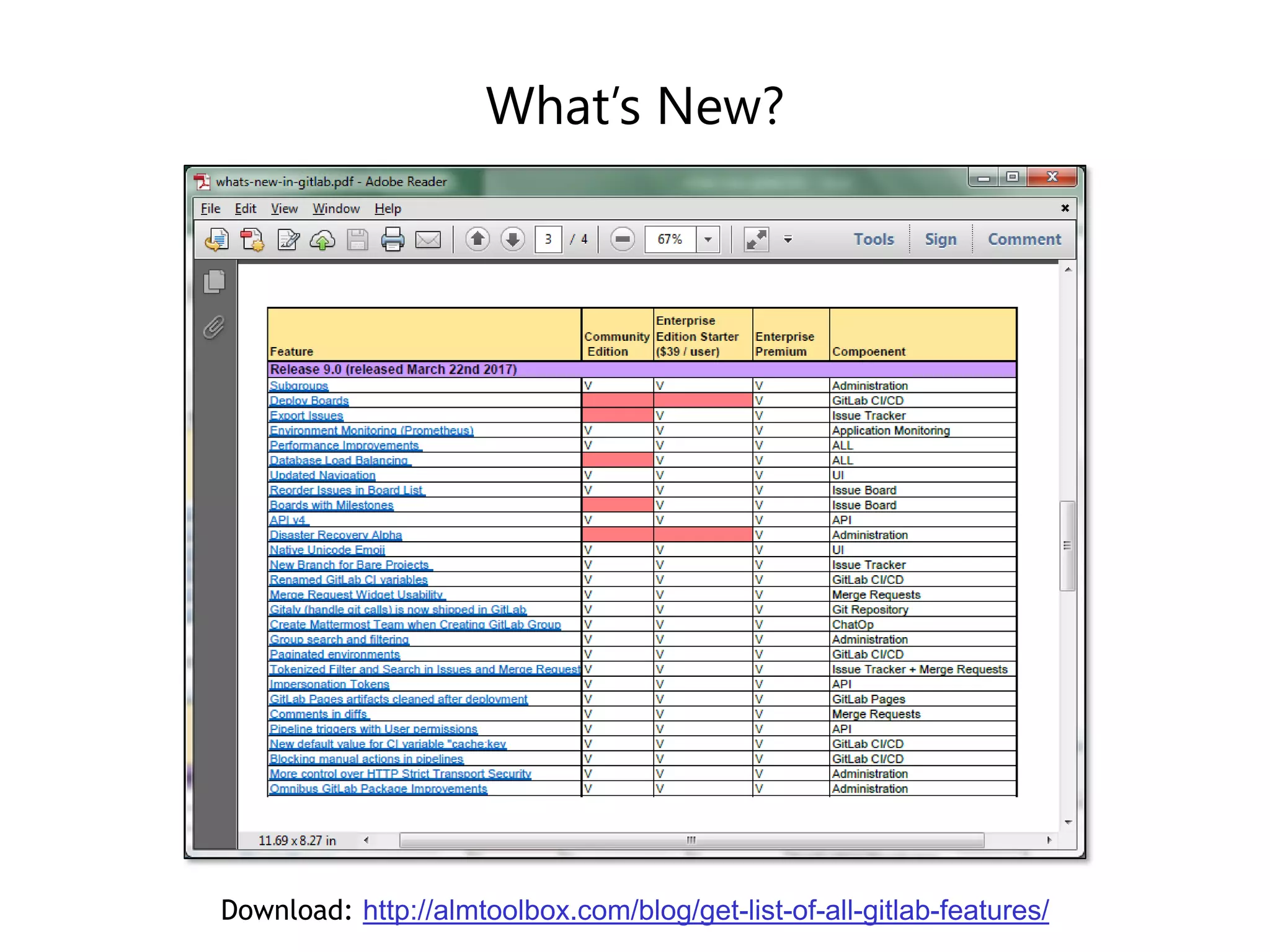Open the File menu
Viewport: 1270px width, 952px height.
pos(210,209)
